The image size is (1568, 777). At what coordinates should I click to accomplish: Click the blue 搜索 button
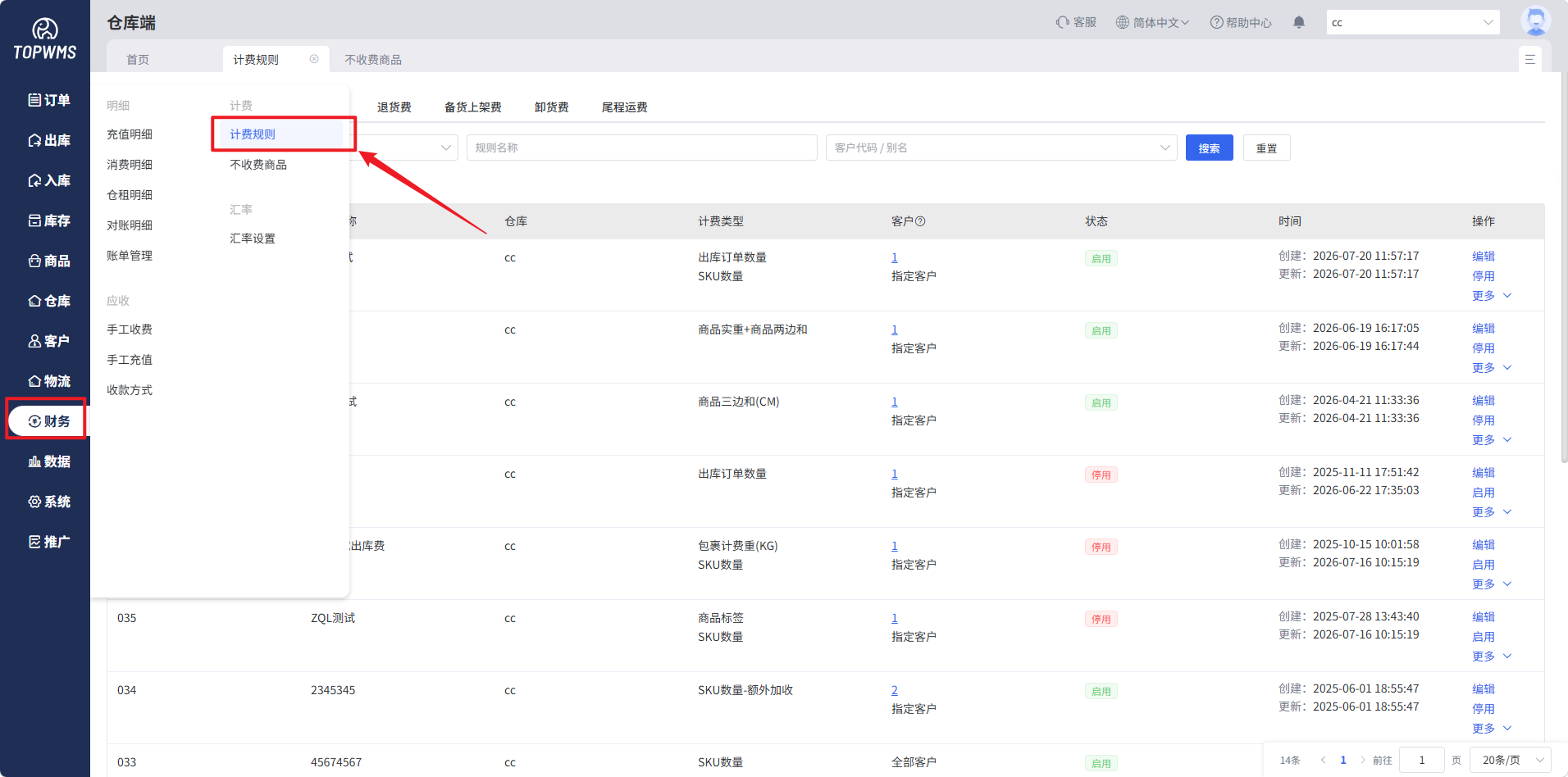point(1210,148)
